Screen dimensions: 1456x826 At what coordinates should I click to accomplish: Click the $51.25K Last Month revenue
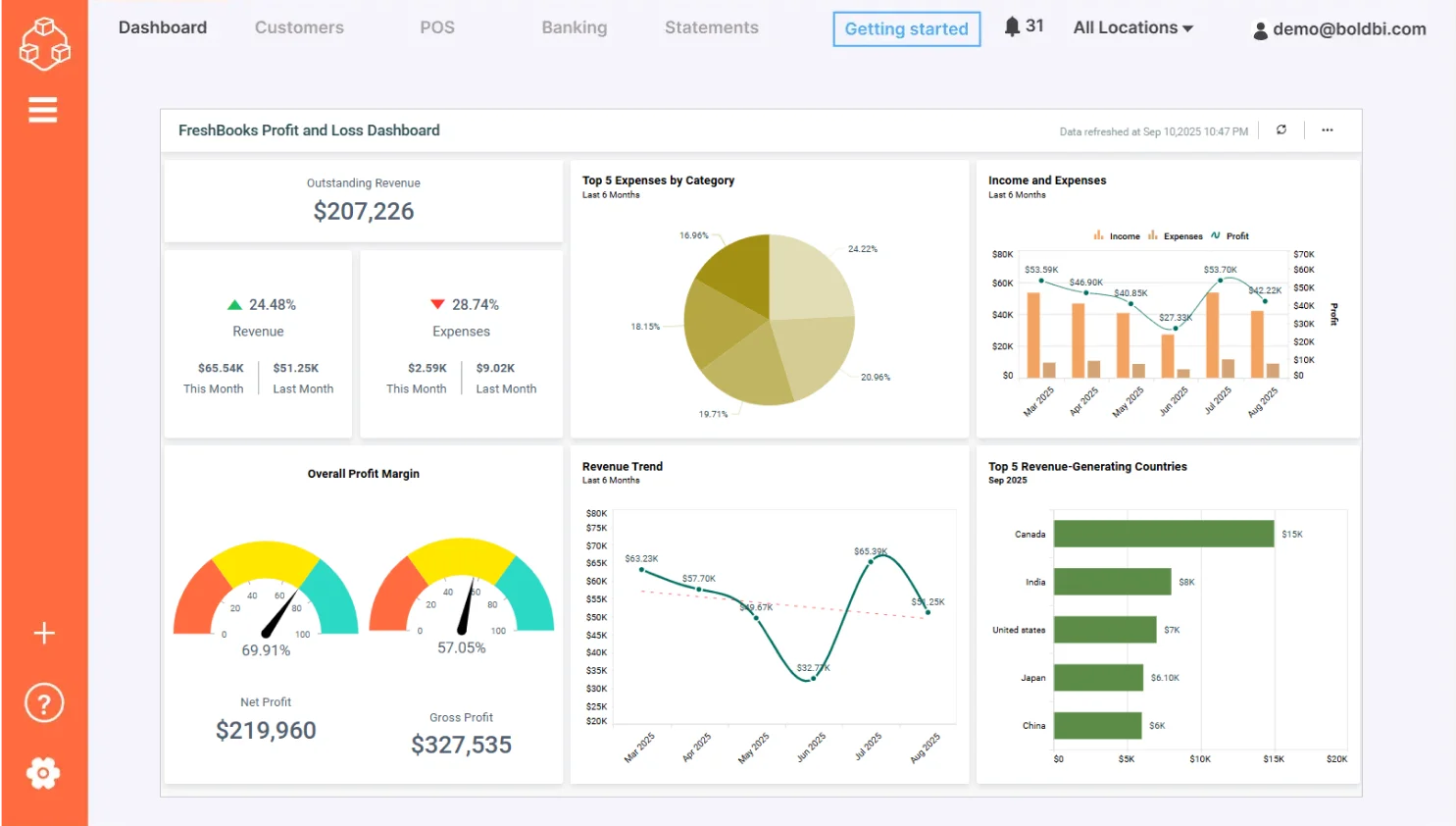[296, 369]
